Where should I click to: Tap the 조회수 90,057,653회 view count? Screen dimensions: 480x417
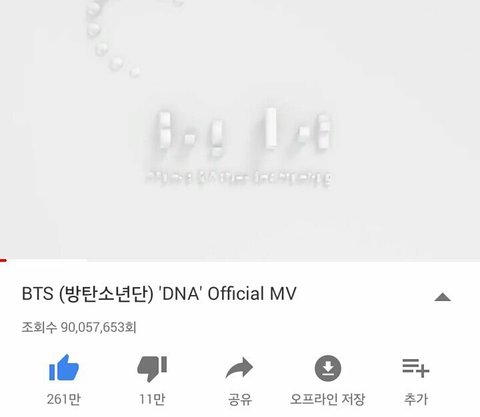click(x=79, y=327)
